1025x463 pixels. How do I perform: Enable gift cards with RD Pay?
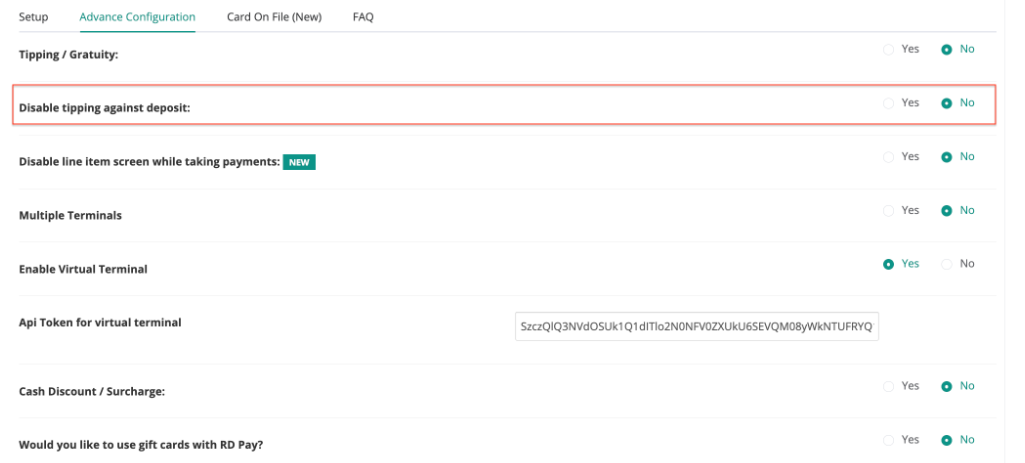[889, 440]
